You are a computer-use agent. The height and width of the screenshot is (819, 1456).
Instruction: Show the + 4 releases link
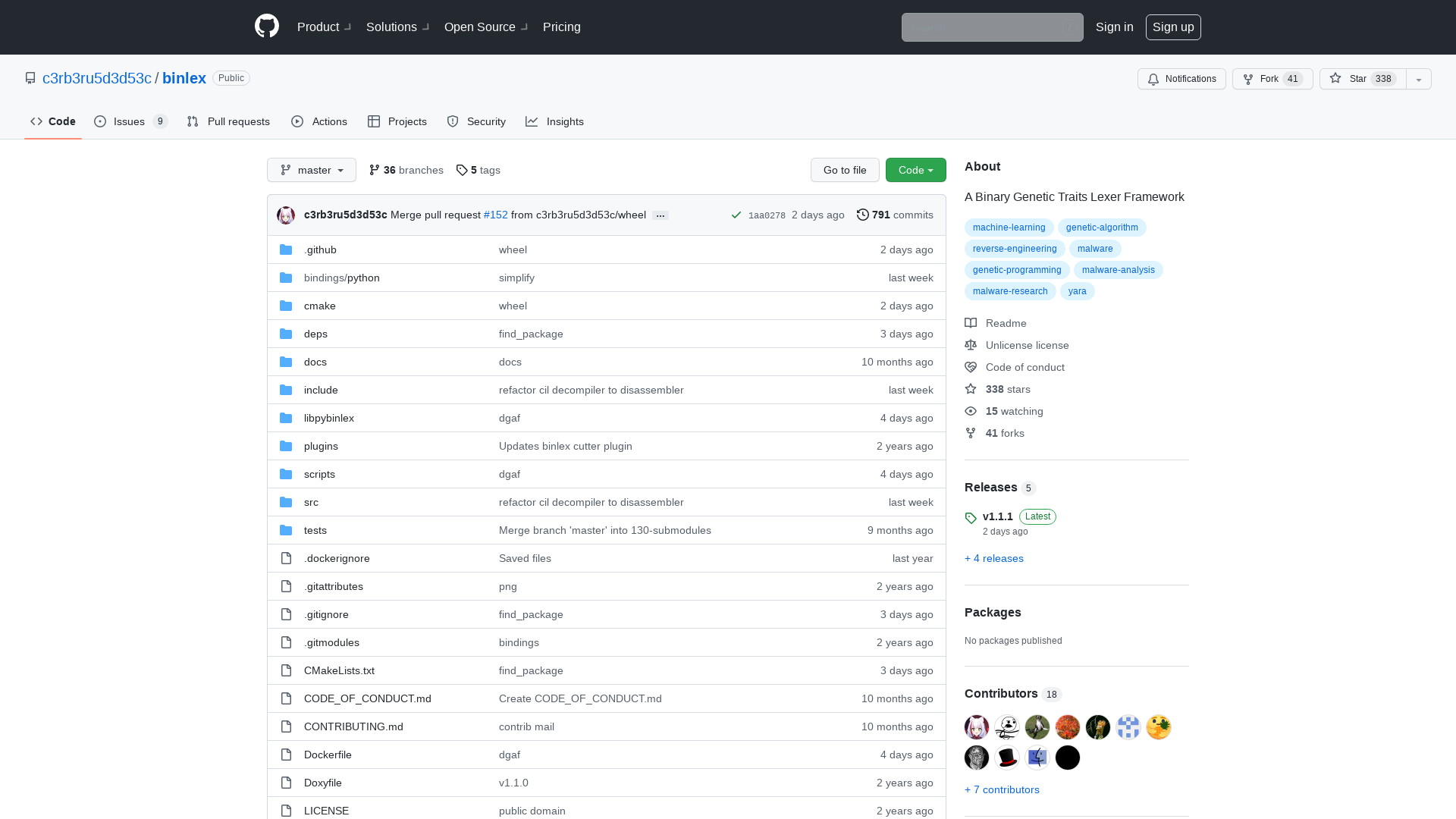(994, 558)
